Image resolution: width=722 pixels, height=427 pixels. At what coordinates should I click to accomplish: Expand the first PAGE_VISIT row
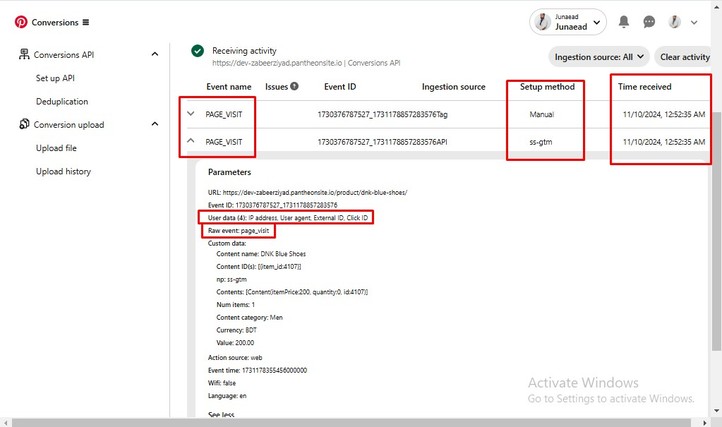pyautogui.click(x=191, y=113)
